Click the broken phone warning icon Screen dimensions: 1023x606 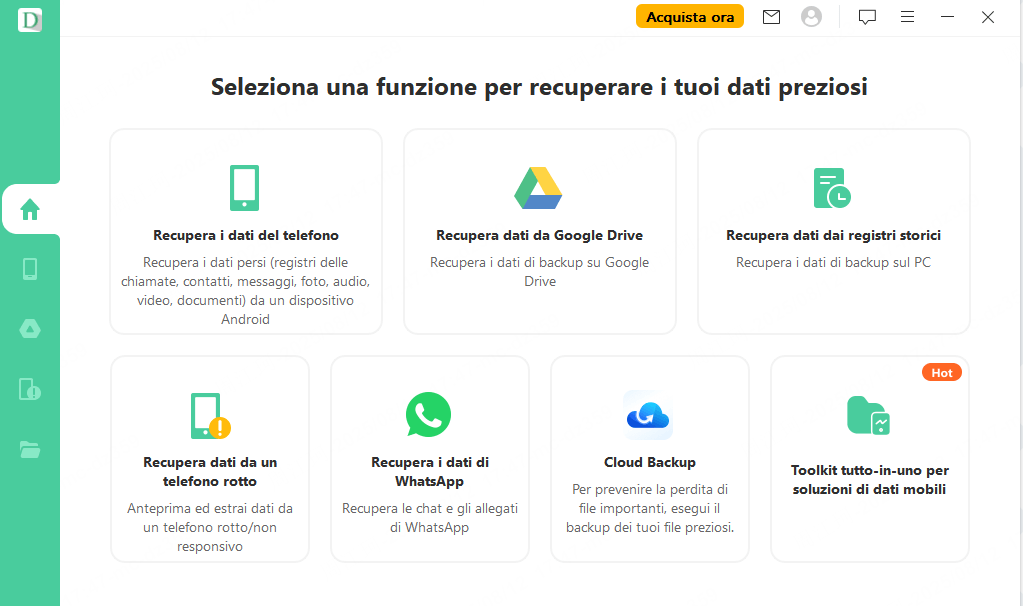point(210,416)
